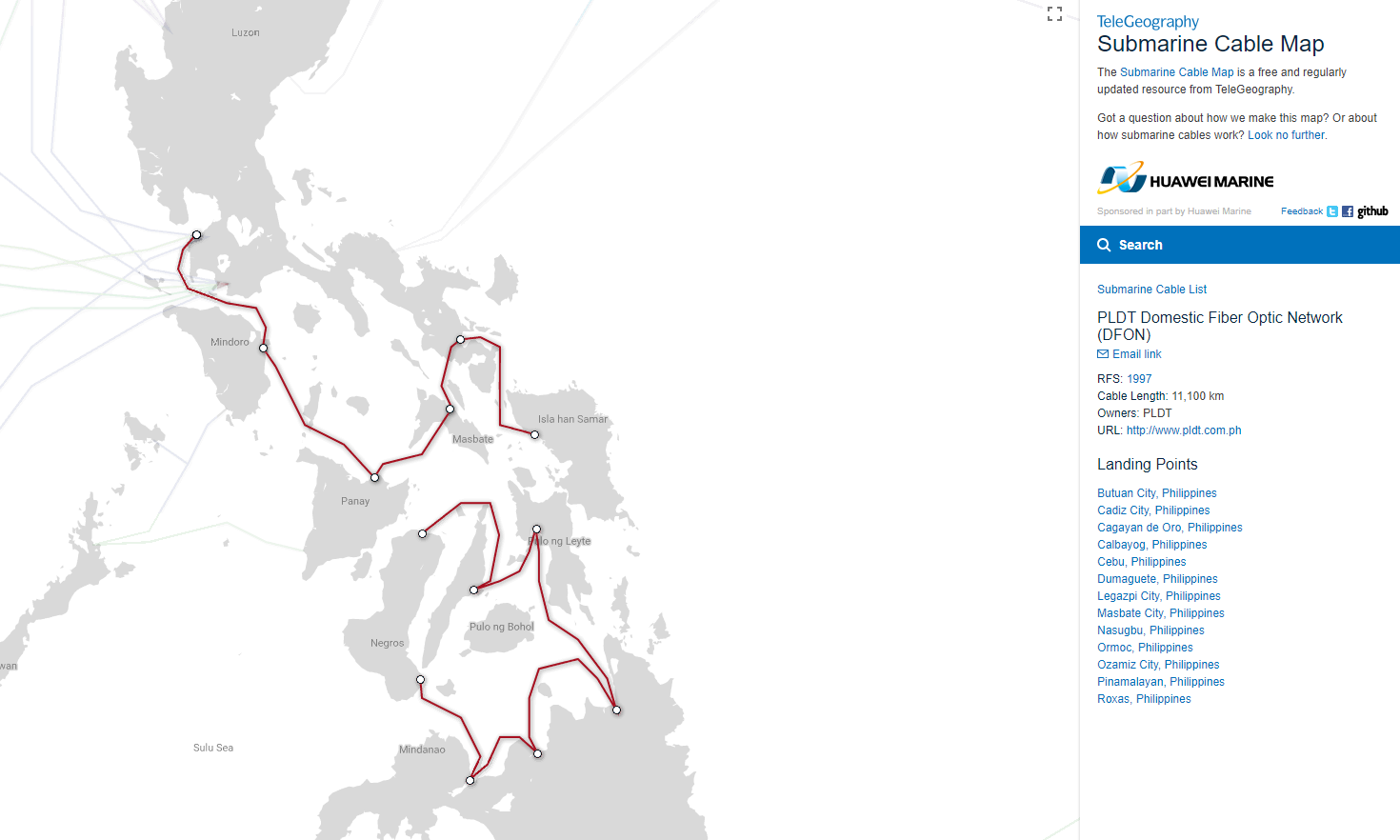This screenshot has width=1400, height=840.
Task: Visit the pldt.com.ph URL link
Action: click(1184, 430)
